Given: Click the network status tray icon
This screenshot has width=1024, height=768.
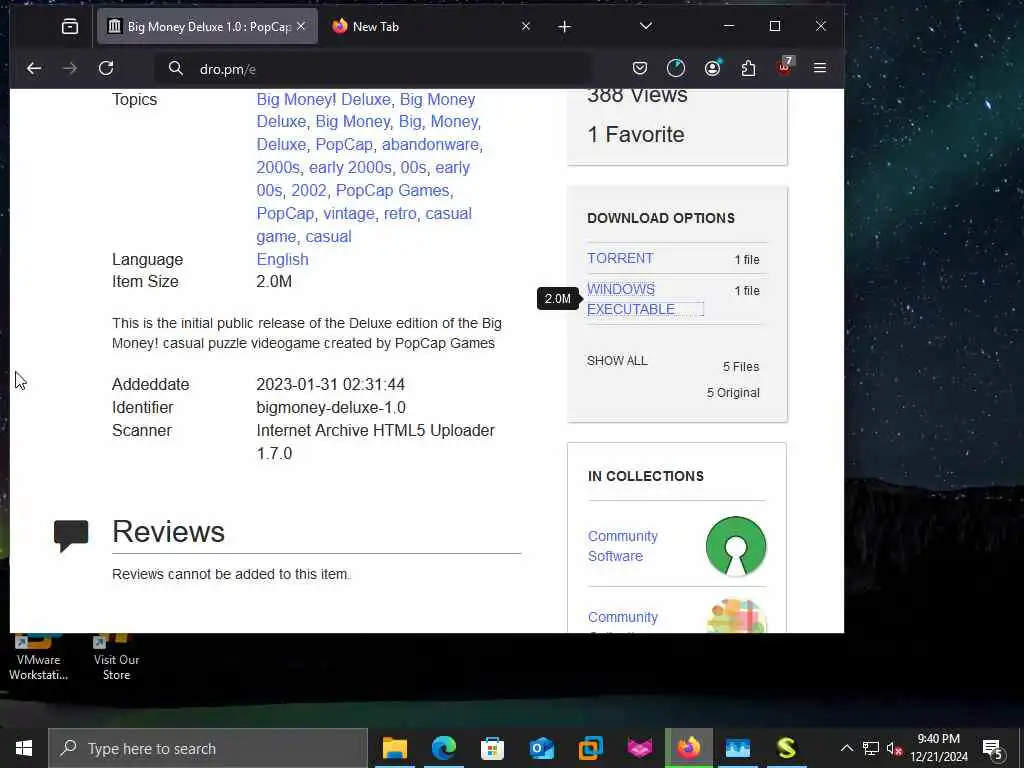Looking at the screenshot, I should tap(871, 748).
